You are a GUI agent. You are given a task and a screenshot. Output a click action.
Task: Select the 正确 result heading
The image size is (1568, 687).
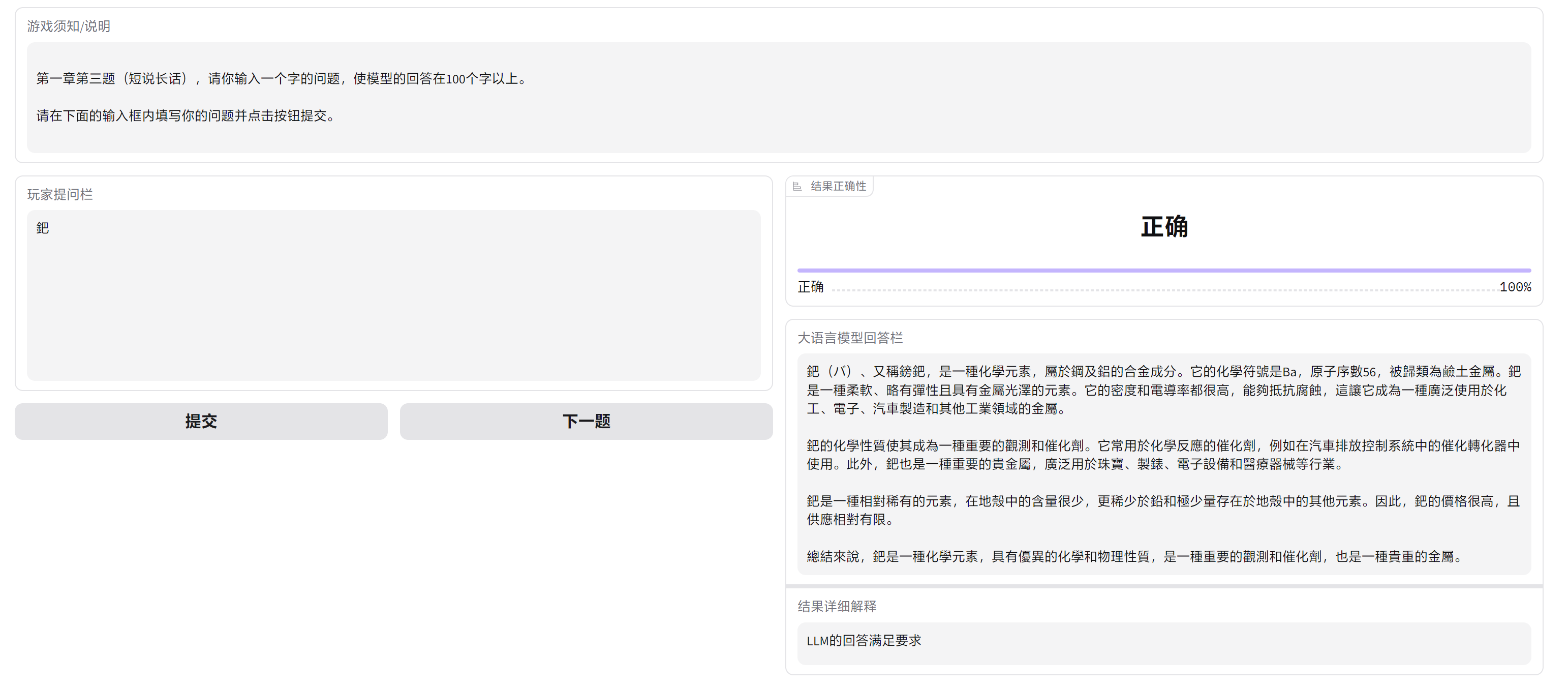coord(1163,227)
